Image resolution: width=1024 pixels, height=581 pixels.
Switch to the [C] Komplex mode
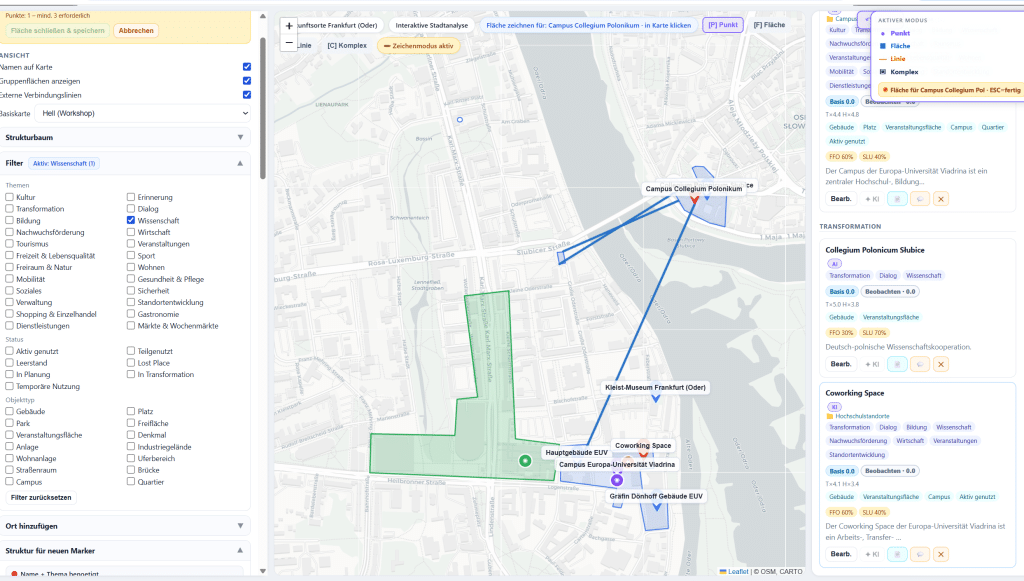click(x=347, y=46)
